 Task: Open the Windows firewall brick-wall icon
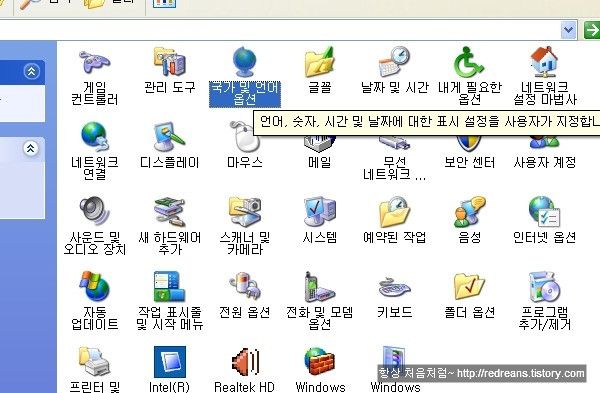point(320,361)
